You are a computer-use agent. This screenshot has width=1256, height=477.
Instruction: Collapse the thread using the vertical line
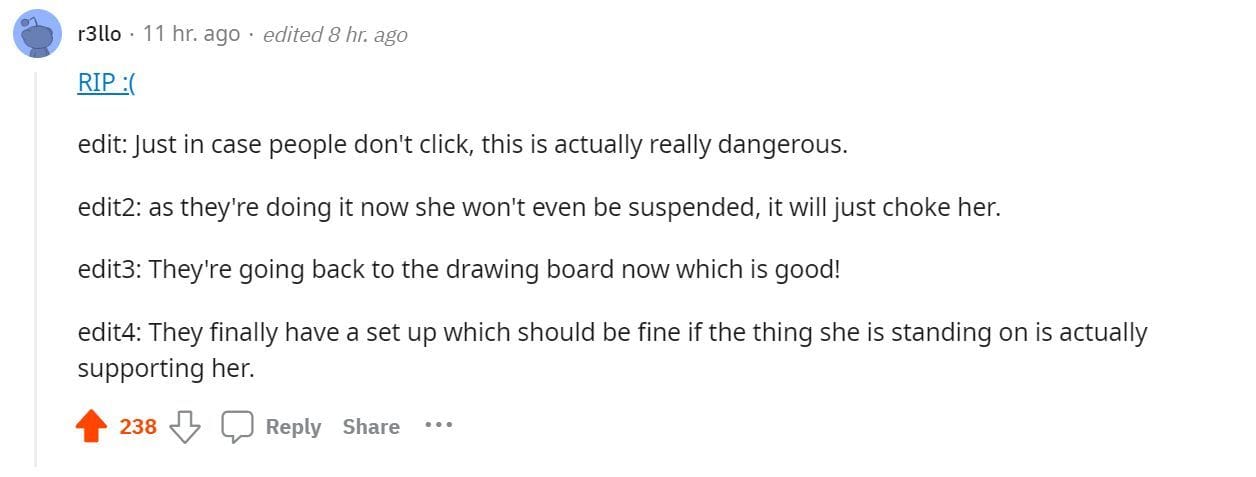pyautogui.click(x=36, y=268)
